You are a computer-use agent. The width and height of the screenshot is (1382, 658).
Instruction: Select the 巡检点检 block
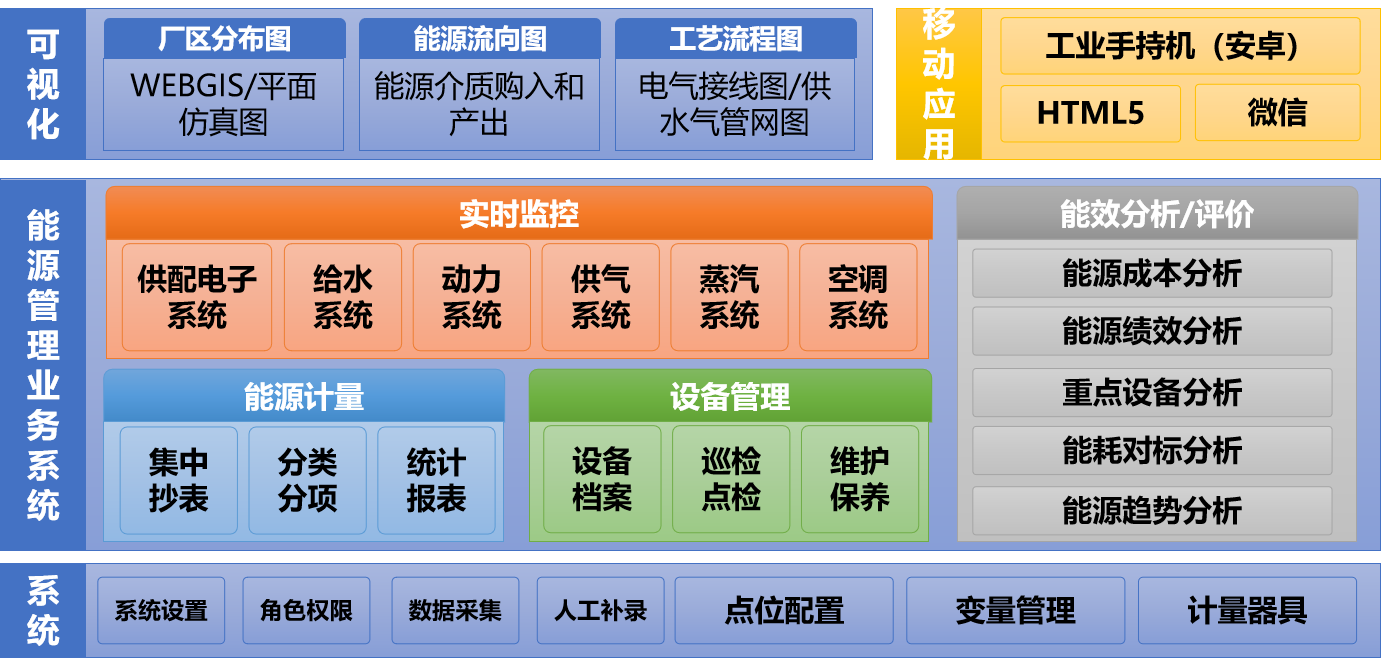pyautogui.click(x=731, y=480)
